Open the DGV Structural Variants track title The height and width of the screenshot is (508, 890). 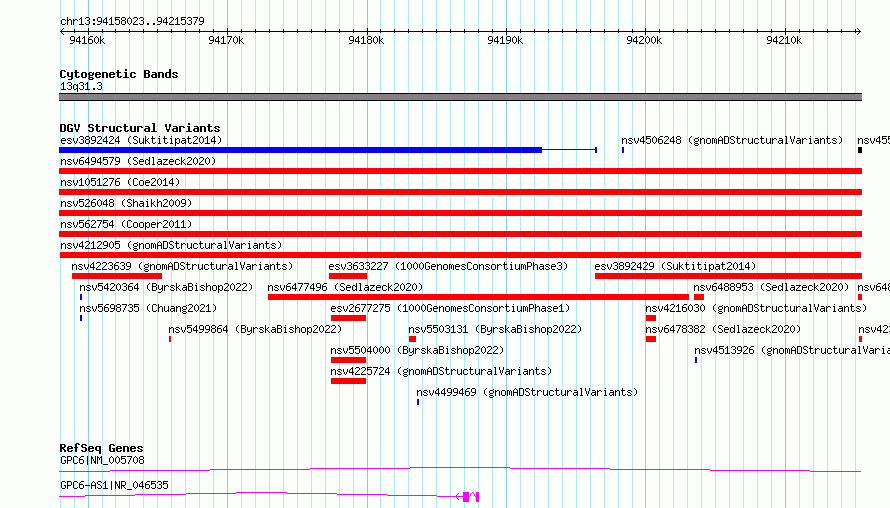pyautogui.click(x=140, y=128)
